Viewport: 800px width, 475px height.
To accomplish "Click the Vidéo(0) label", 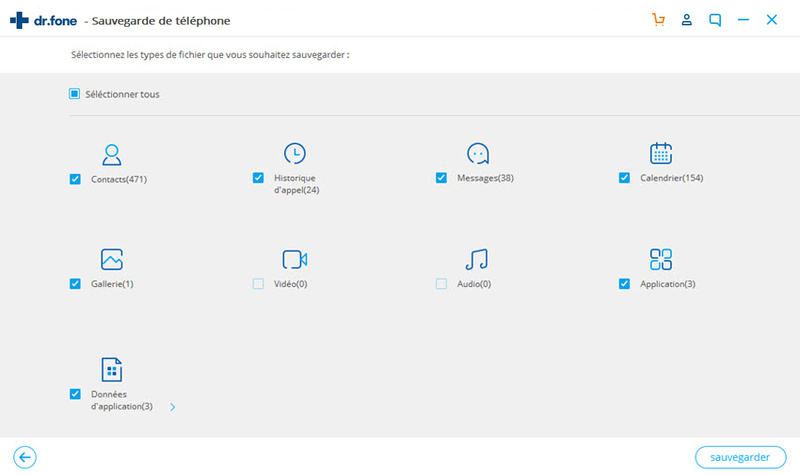I will tap(290, 284).
